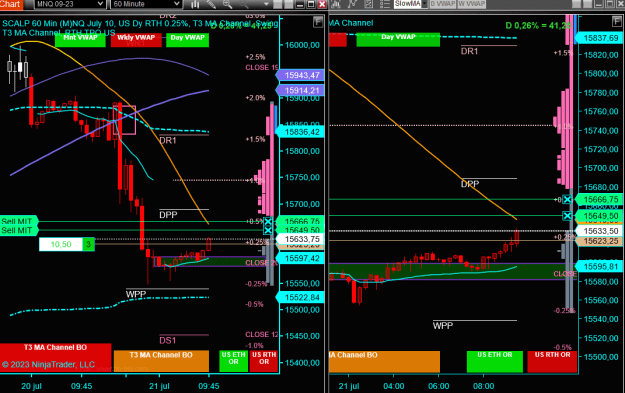Click US RTH OR button on left chart

coord(264,361)
